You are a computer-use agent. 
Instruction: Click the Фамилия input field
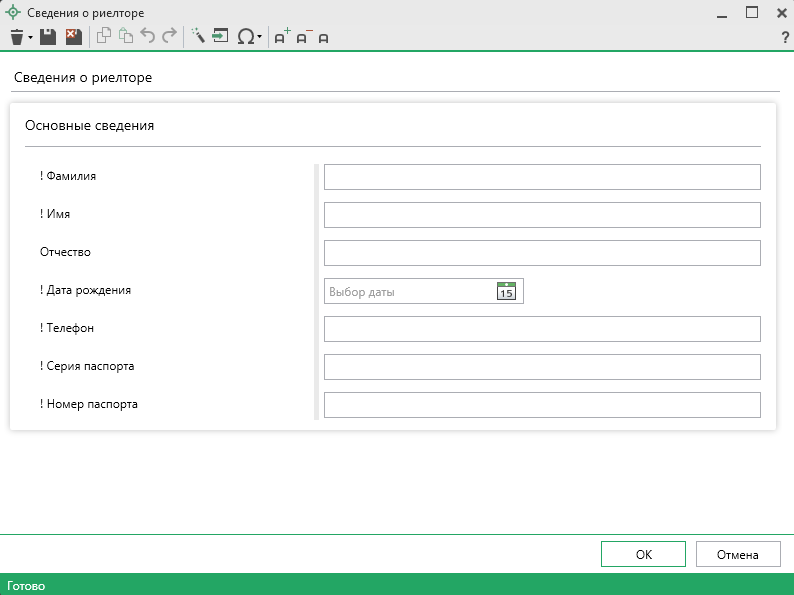pos(542,177)
